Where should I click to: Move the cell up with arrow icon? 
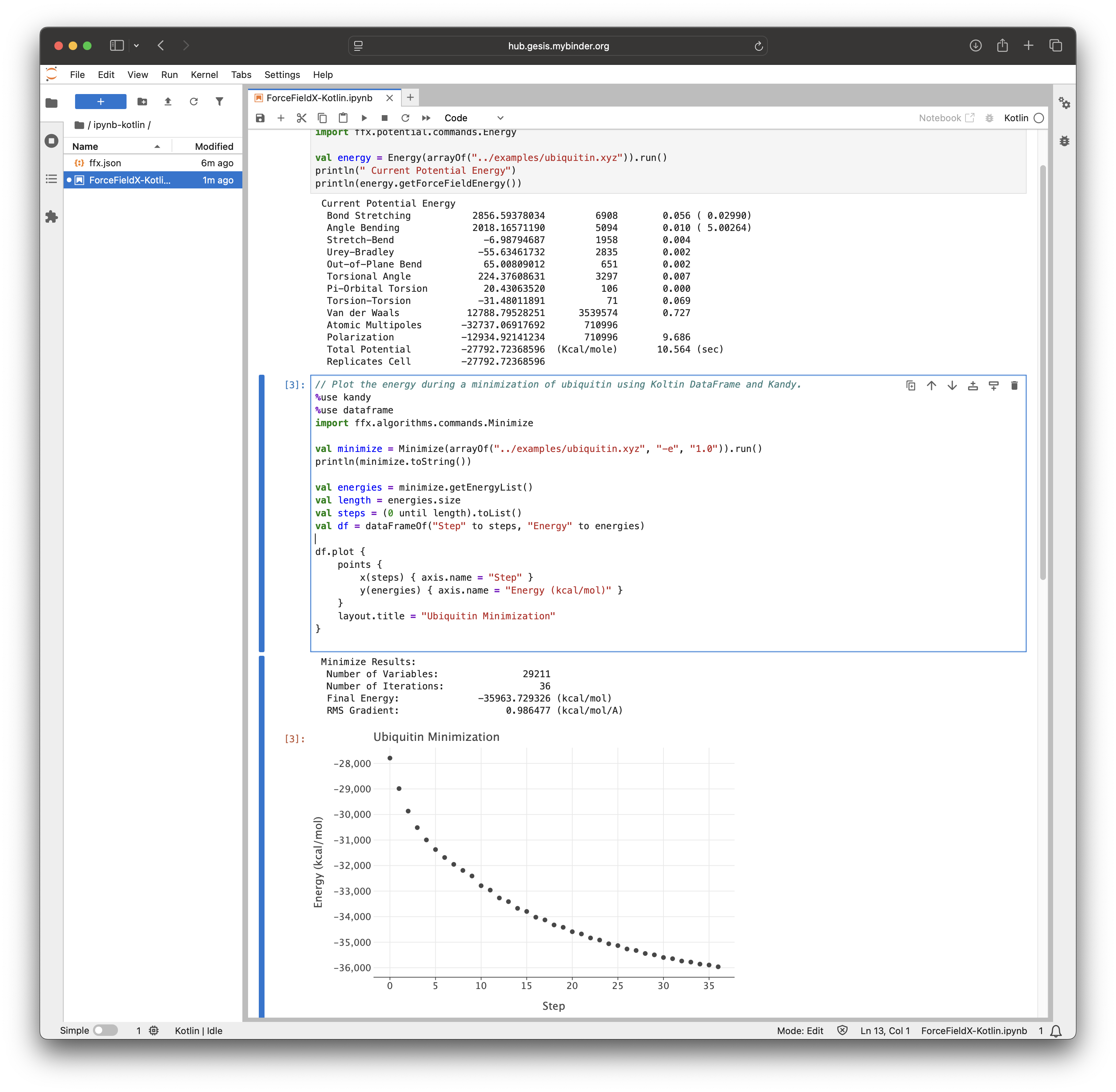click(931, 385)
